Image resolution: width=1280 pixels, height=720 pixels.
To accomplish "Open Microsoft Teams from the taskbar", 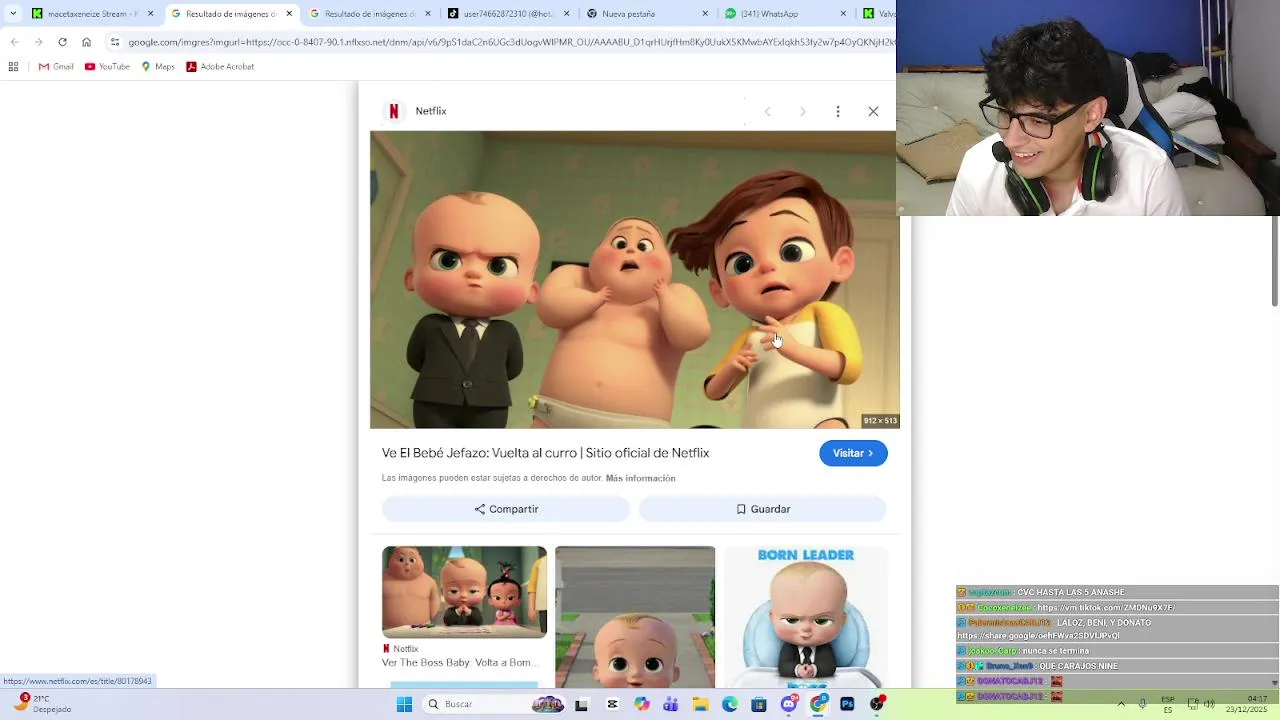I will click(x=671, y=704).
